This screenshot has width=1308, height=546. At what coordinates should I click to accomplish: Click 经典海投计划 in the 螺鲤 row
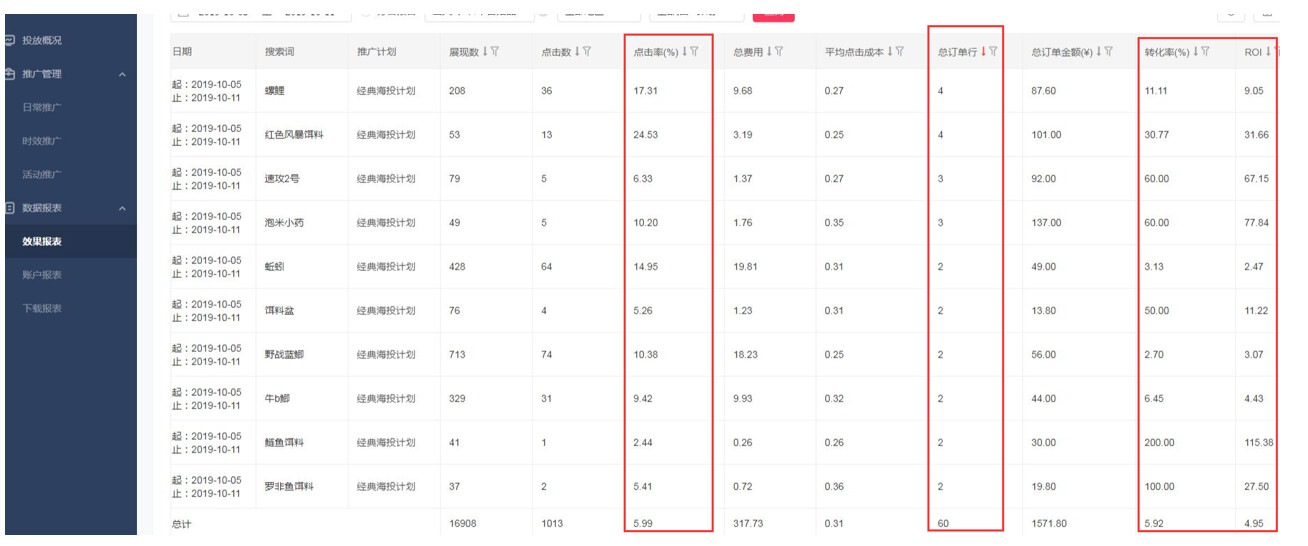(x=386, y=91)
